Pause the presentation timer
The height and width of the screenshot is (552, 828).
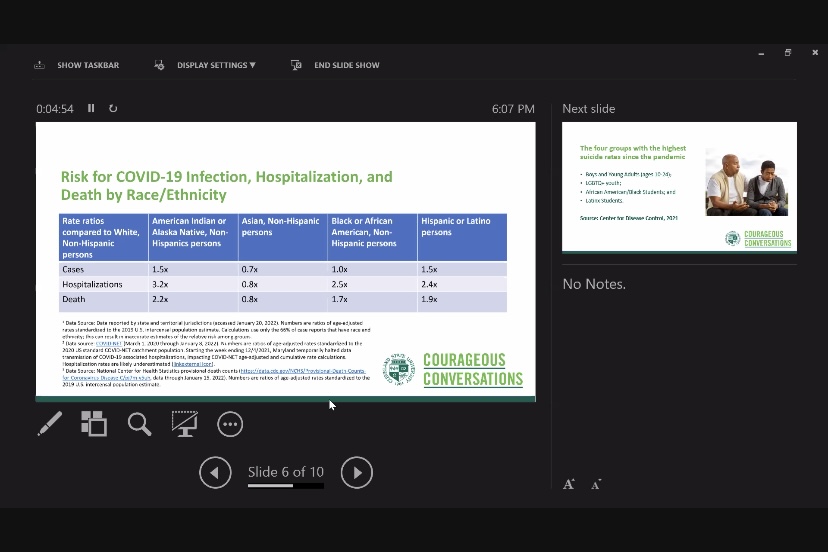[91, 108]
